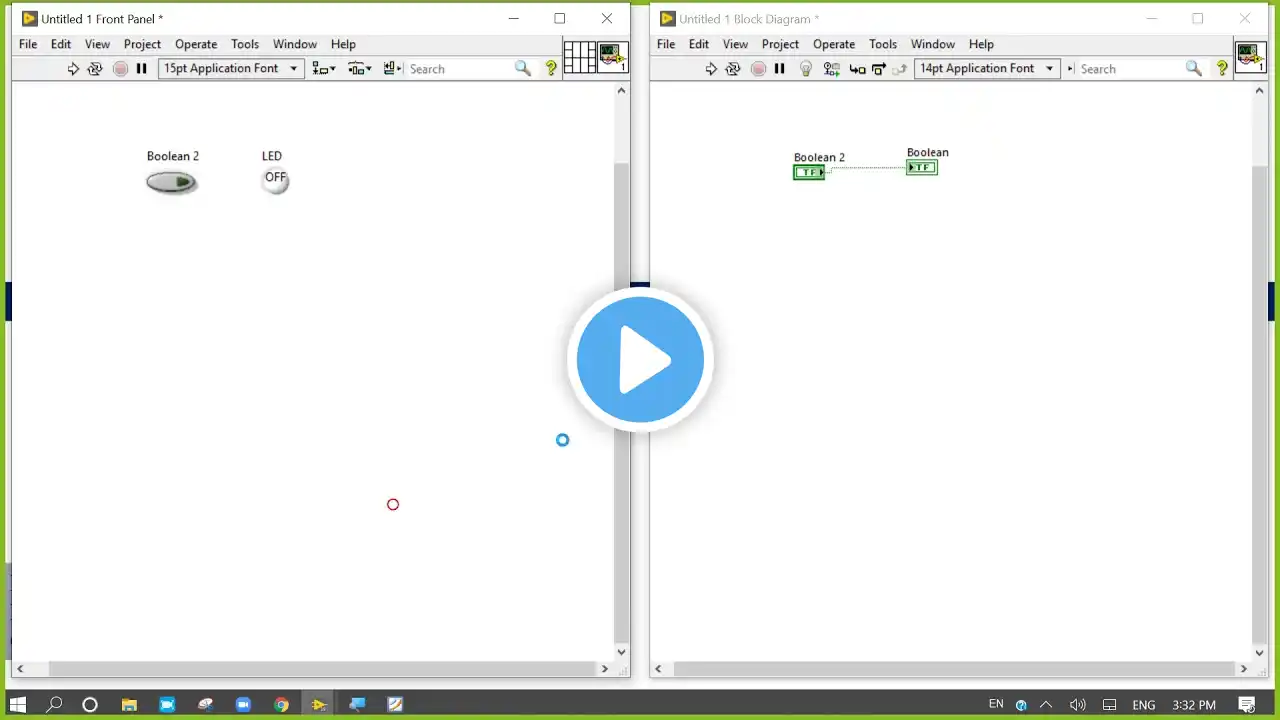1280x720 pixels.
Task: Click the Pause button in Block Diagram toolbar
Action: pos(779,69)
